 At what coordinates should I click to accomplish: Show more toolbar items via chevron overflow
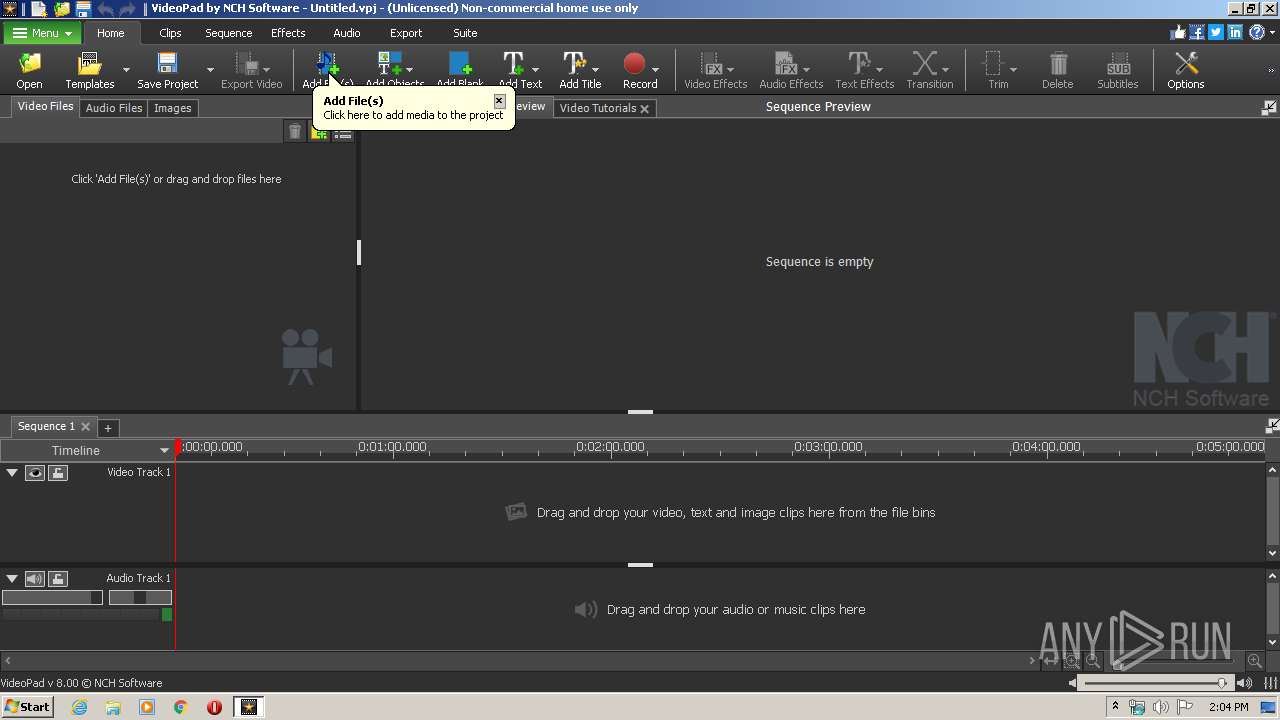[x=1272, y=70]
